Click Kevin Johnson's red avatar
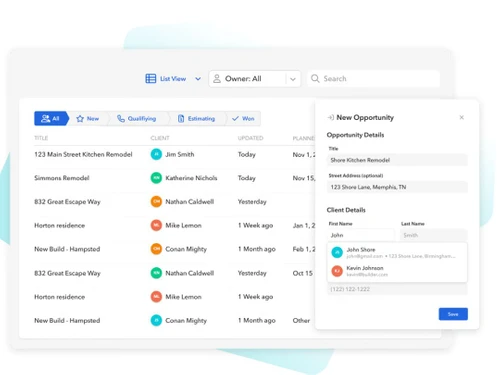The width and height of the screenshot is (500, 375). (337, 271)
